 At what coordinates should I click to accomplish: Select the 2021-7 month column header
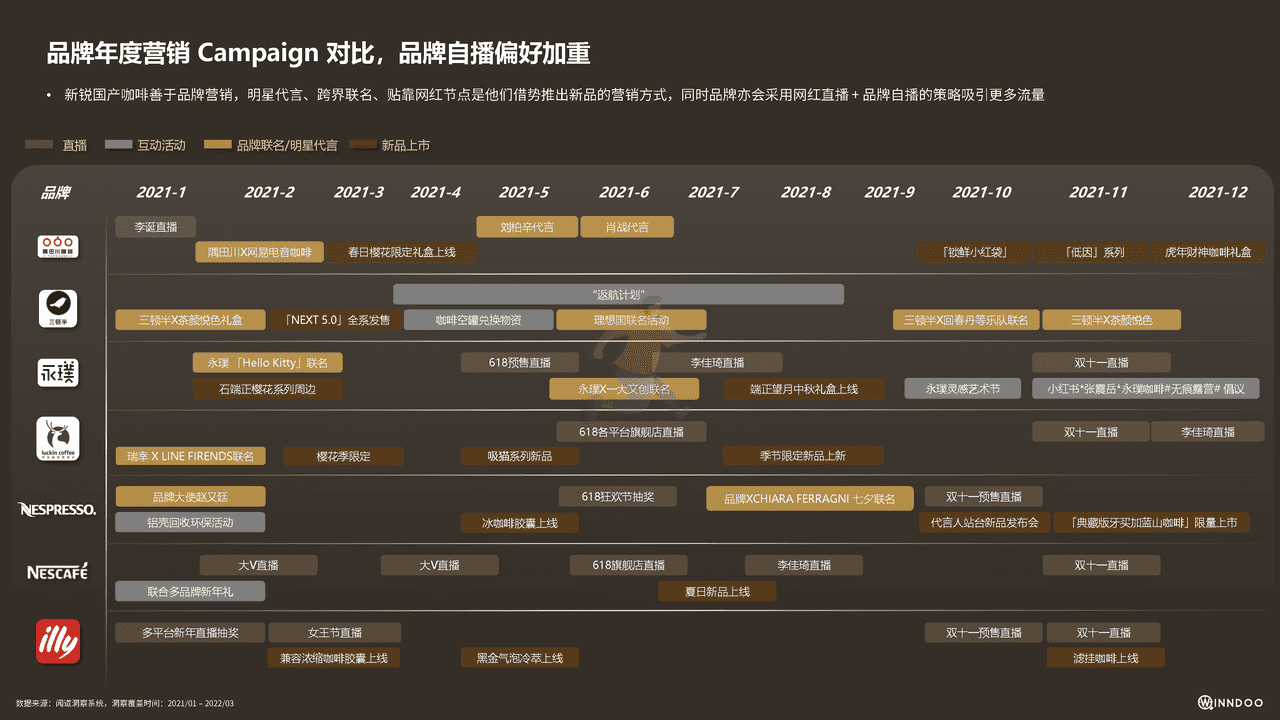(714, 192)
